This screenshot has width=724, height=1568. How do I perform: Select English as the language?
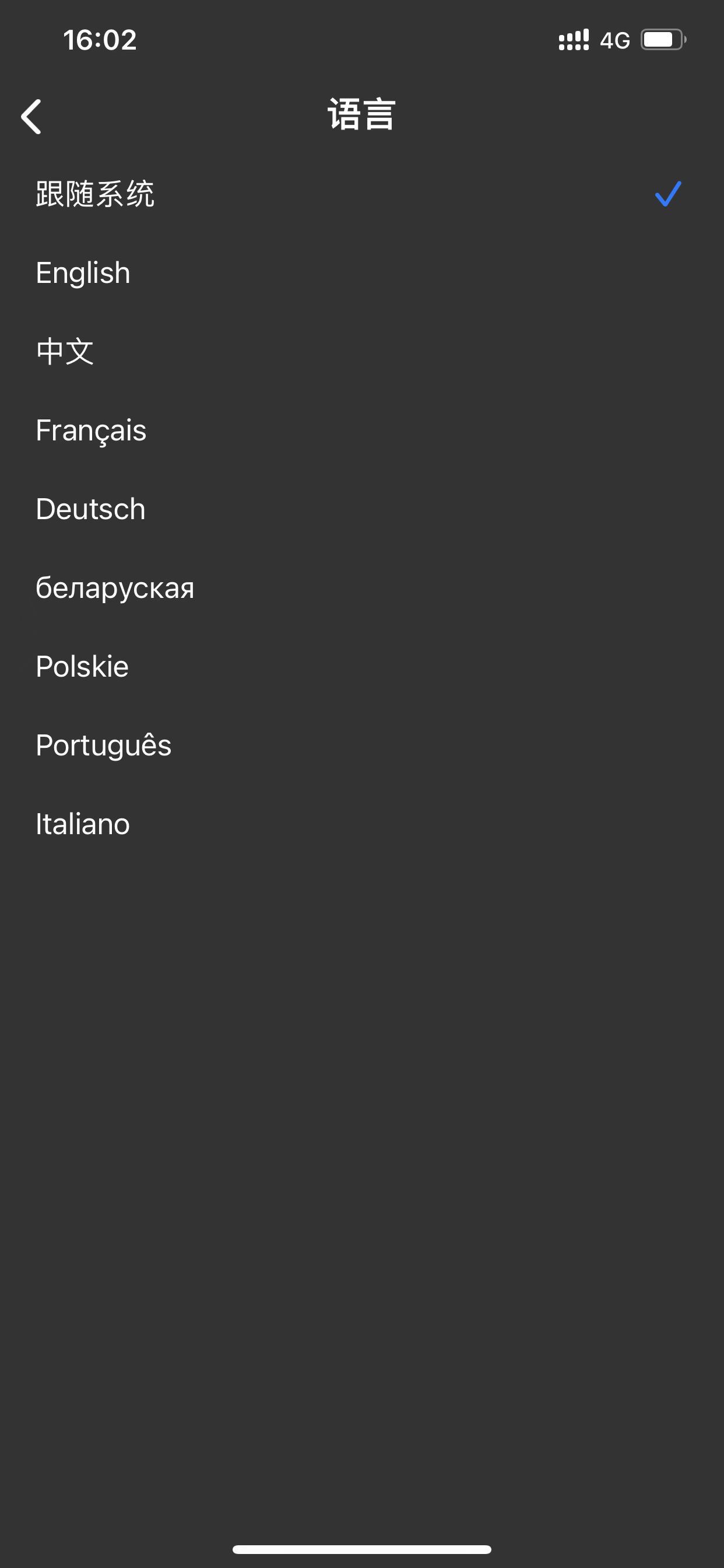tap(83, 272)
